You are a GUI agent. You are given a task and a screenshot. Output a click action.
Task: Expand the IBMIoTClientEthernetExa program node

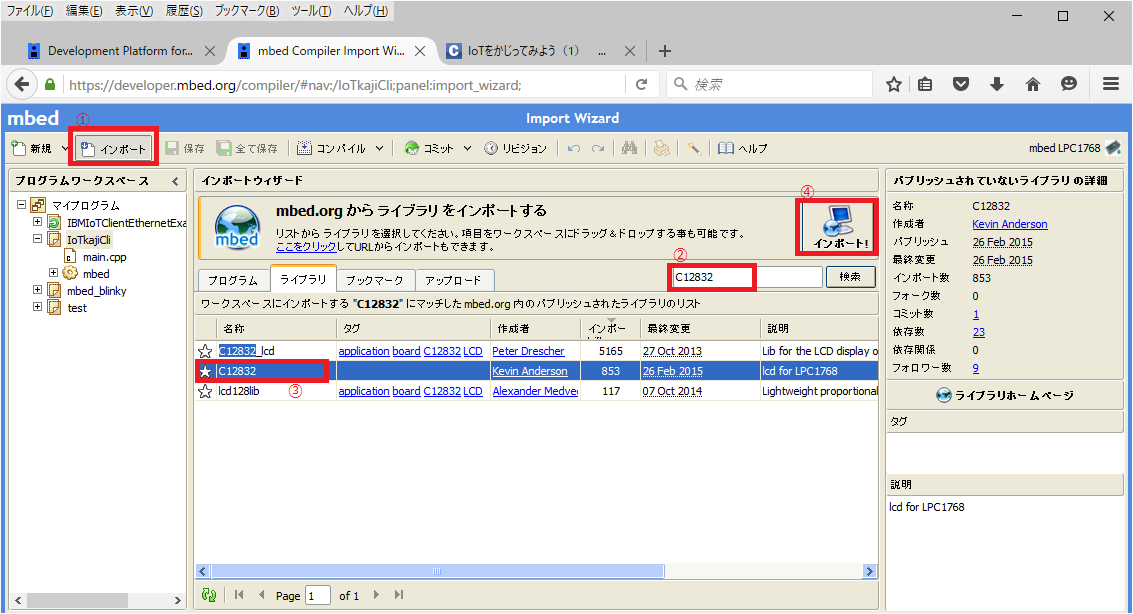37,222
